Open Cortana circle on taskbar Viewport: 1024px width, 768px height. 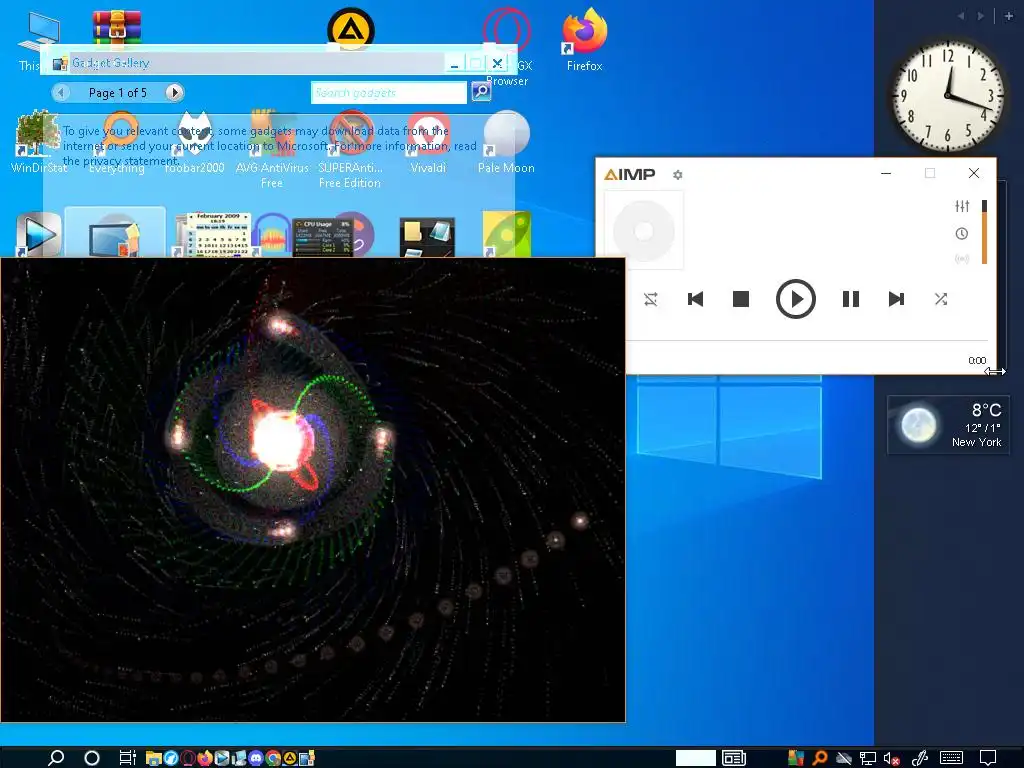[92, 758]
